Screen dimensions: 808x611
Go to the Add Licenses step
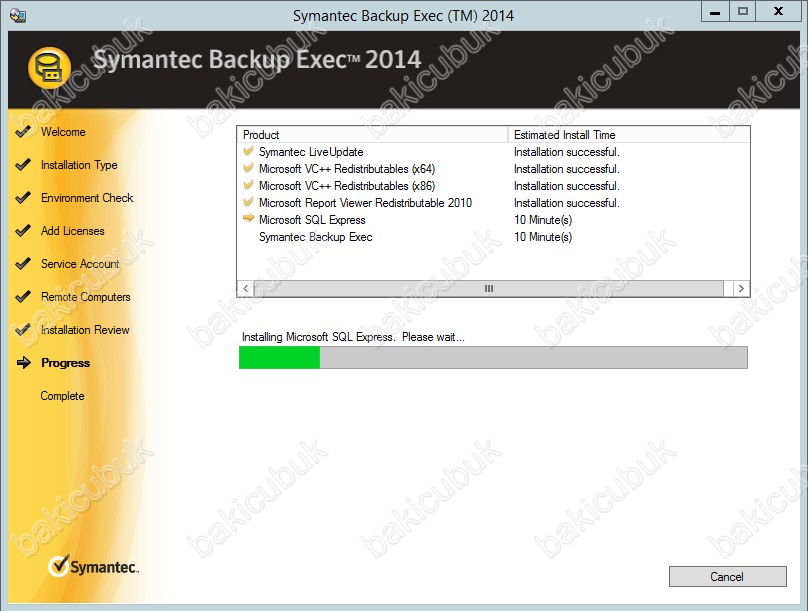pos(73,231)
